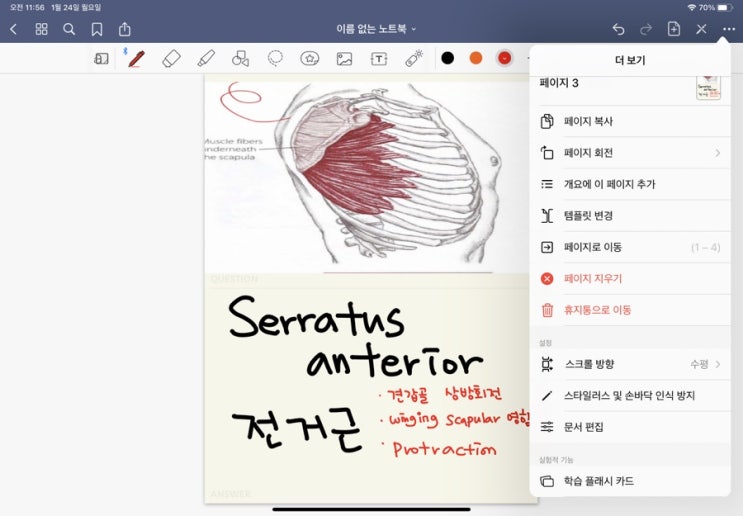
Task: Add a new page
Action: [673, 29]
